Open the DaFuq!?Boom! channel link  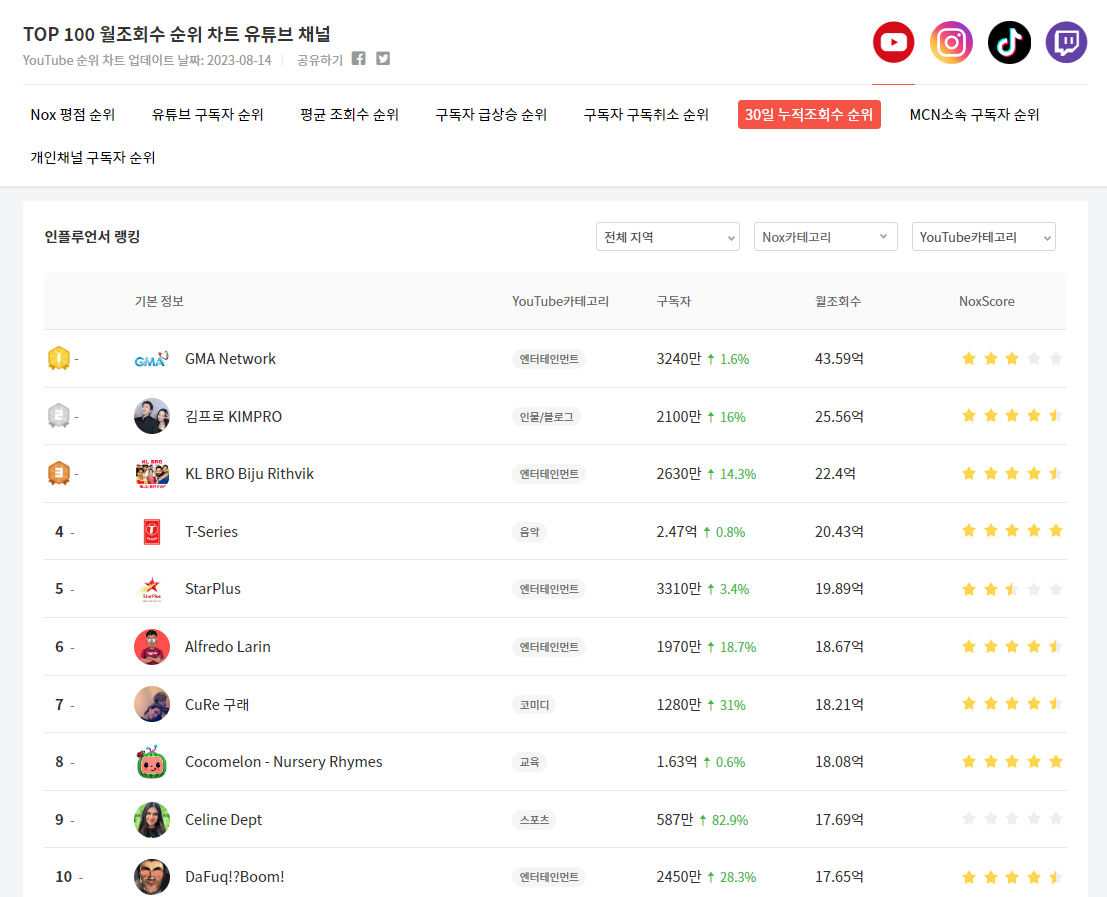point(234,877)
